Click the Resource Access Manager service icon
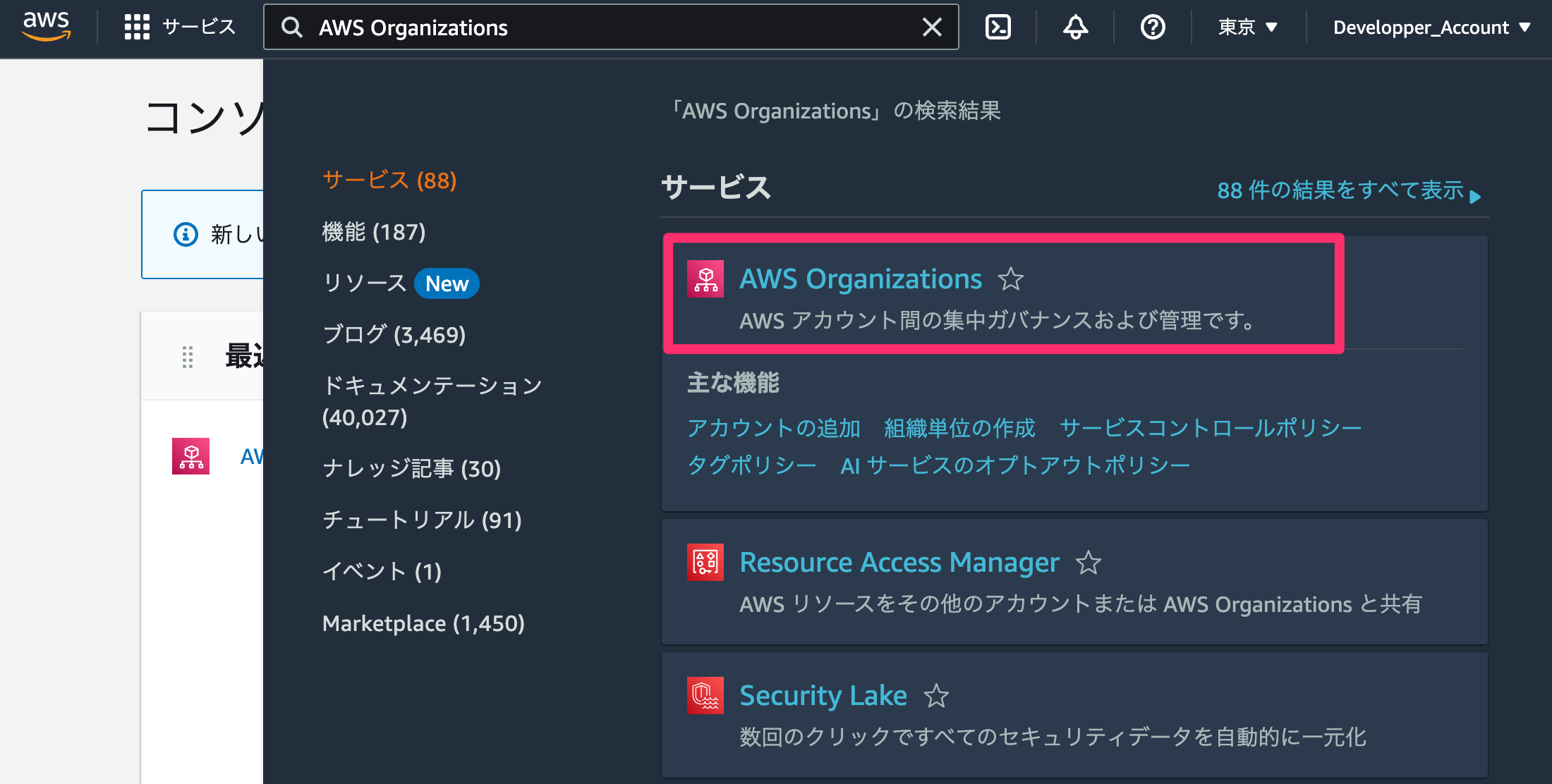 click(x=705, y=562)
